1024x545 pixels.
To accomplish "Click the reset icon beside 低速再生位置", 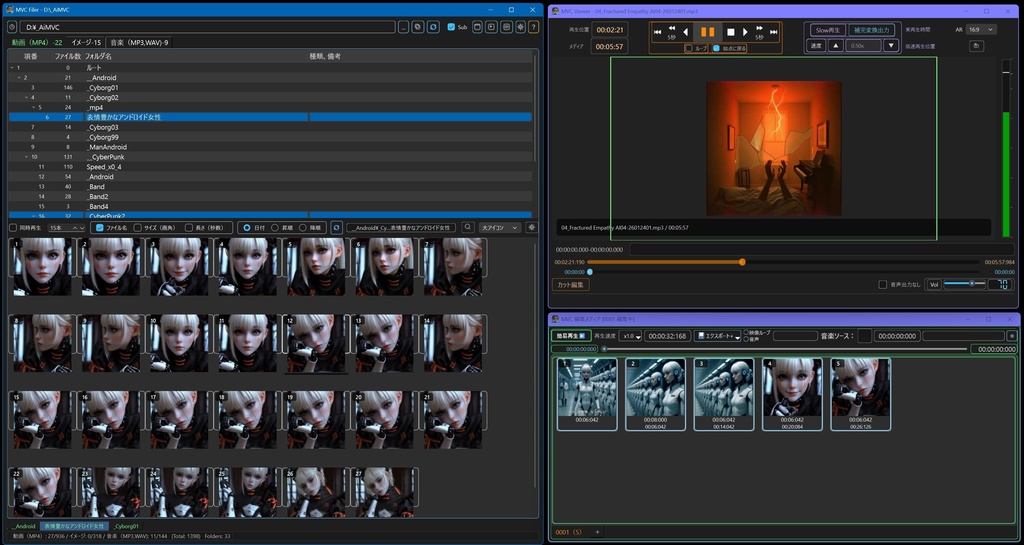I will (x=976, y=46).
